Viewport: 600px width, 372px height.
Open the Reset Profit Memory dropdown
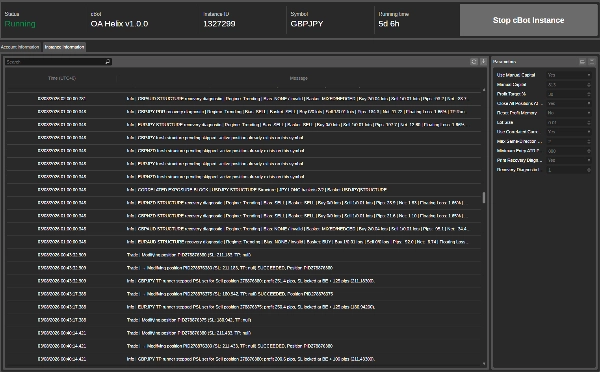[569, 113]
